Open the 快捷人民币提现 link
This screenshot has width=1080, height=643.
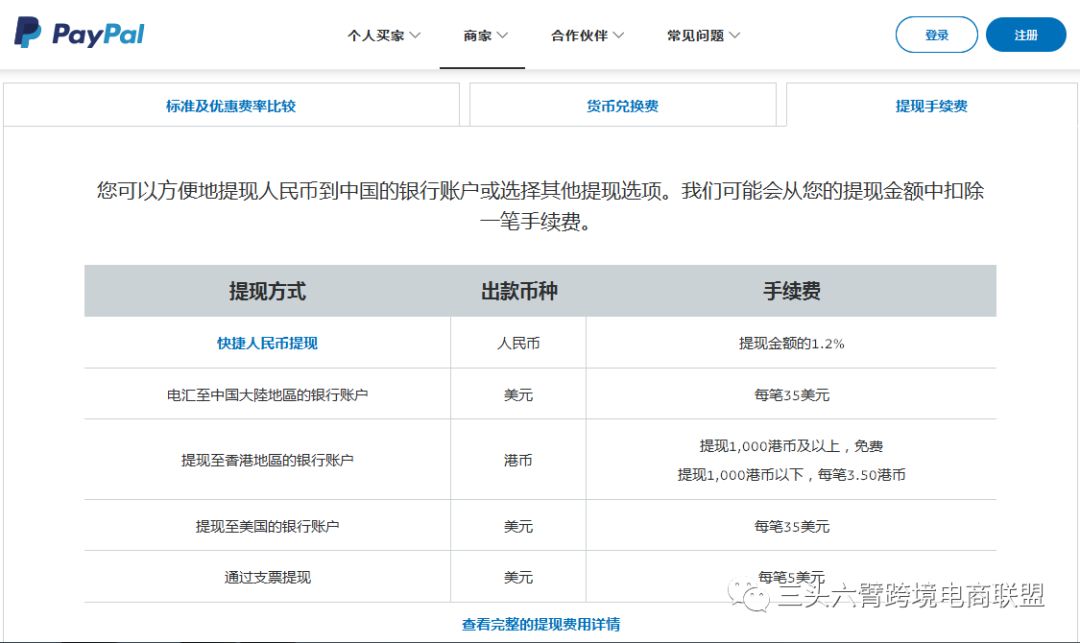pos(267,343)
